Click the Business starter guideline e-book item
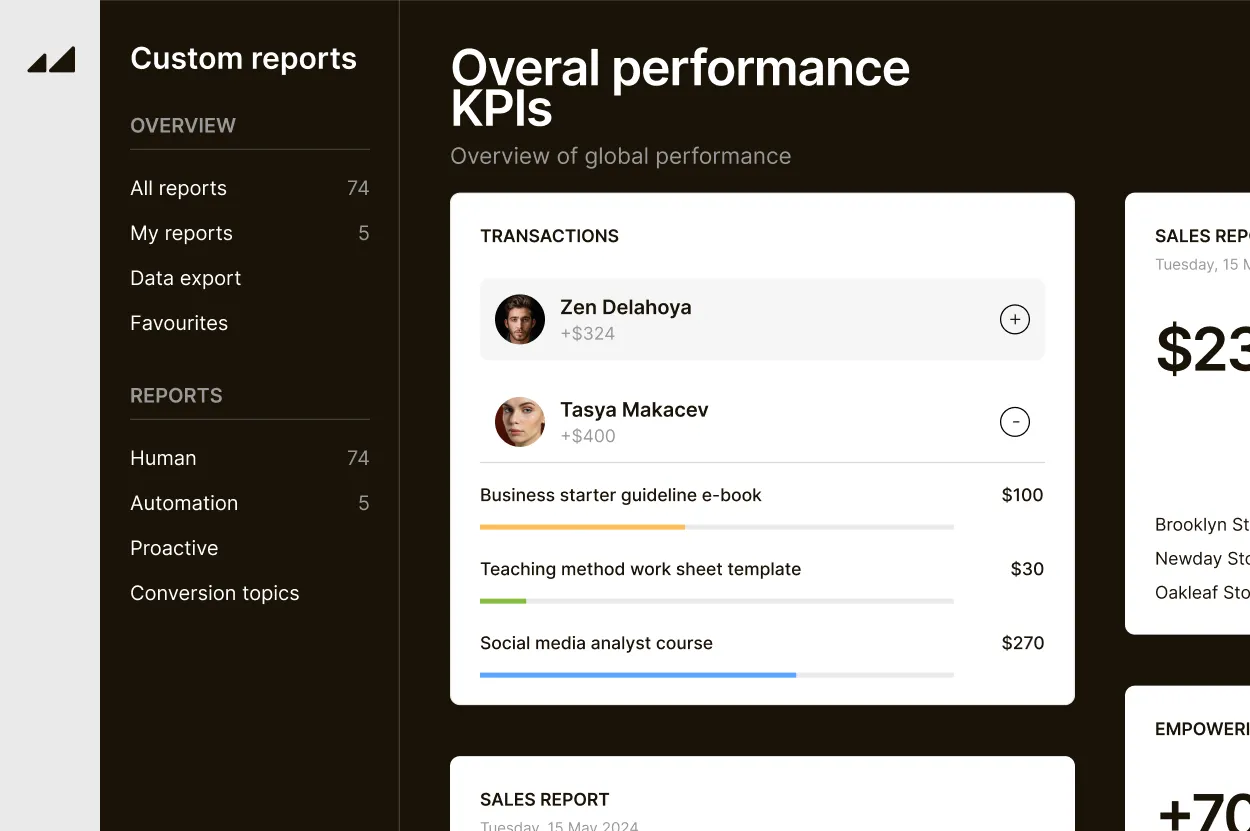 pyautogui.click(x=620, y=495)
